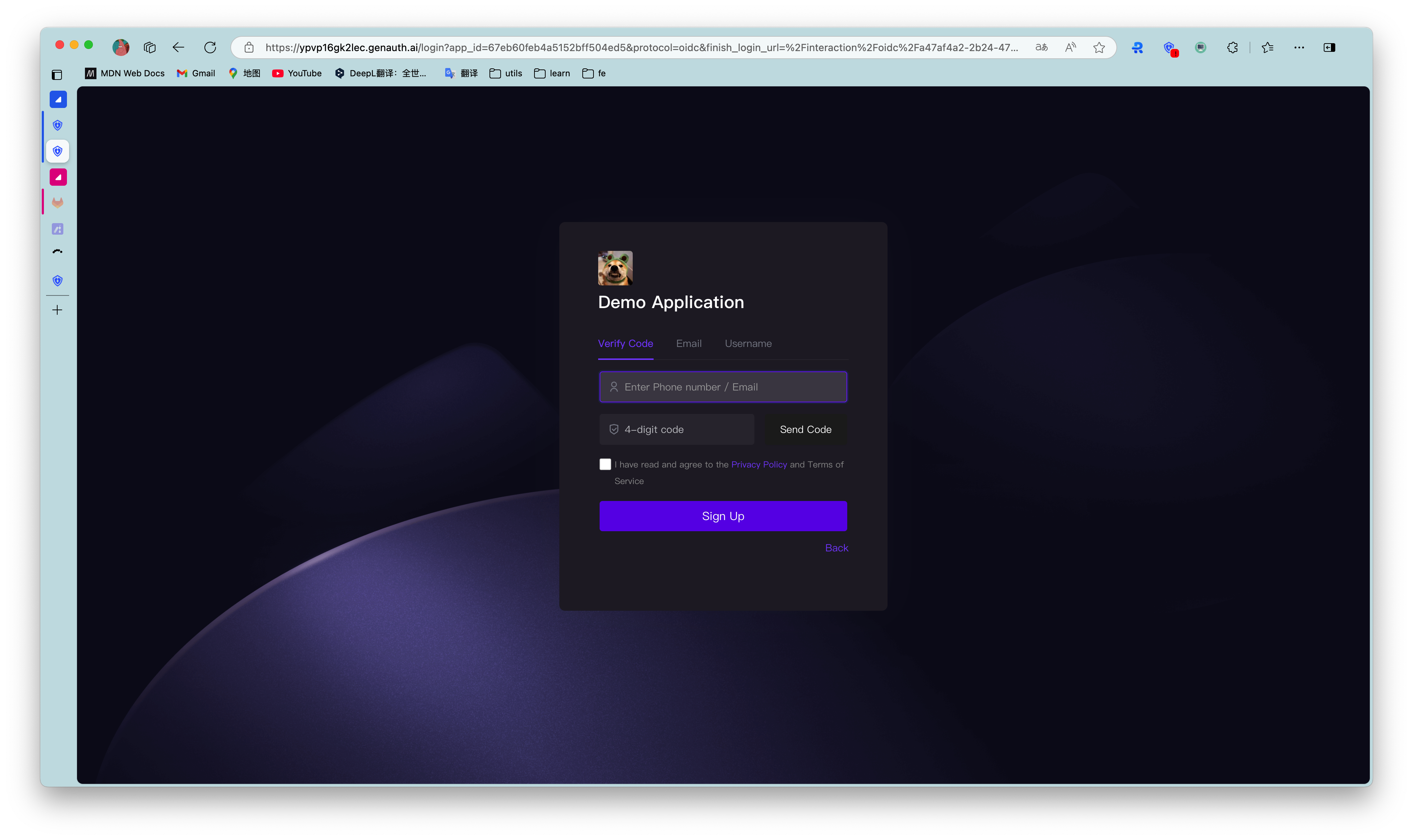
Task: Open a new tab with the plus icon
Action: [57, 310]
